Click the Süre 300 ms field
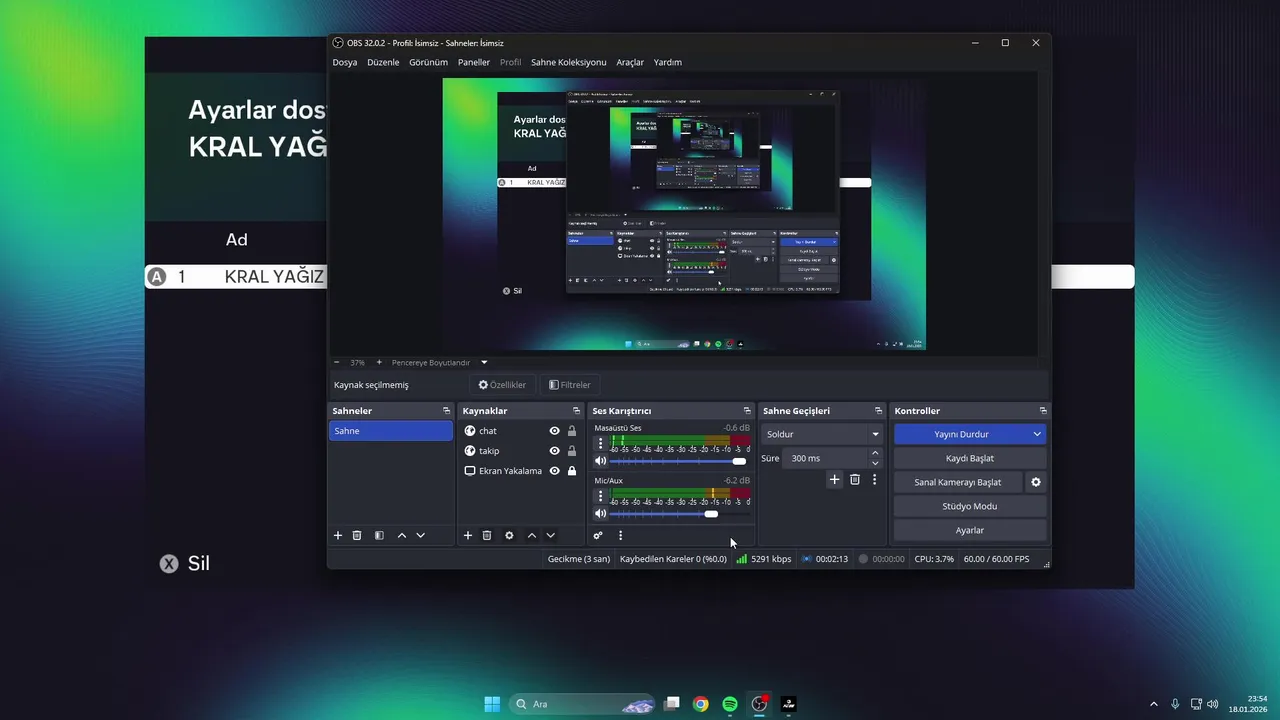The image size is (1280, 720). pos(826,458)
